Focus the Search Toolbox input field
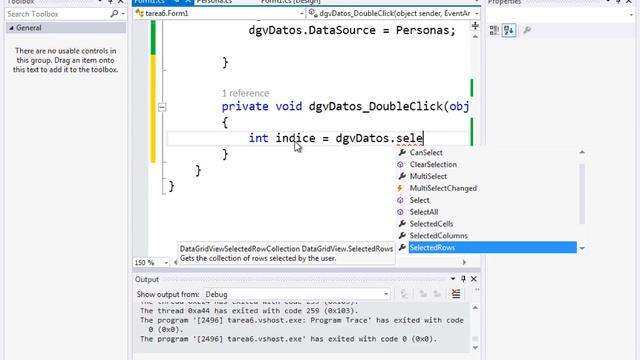 coord(58,14)
